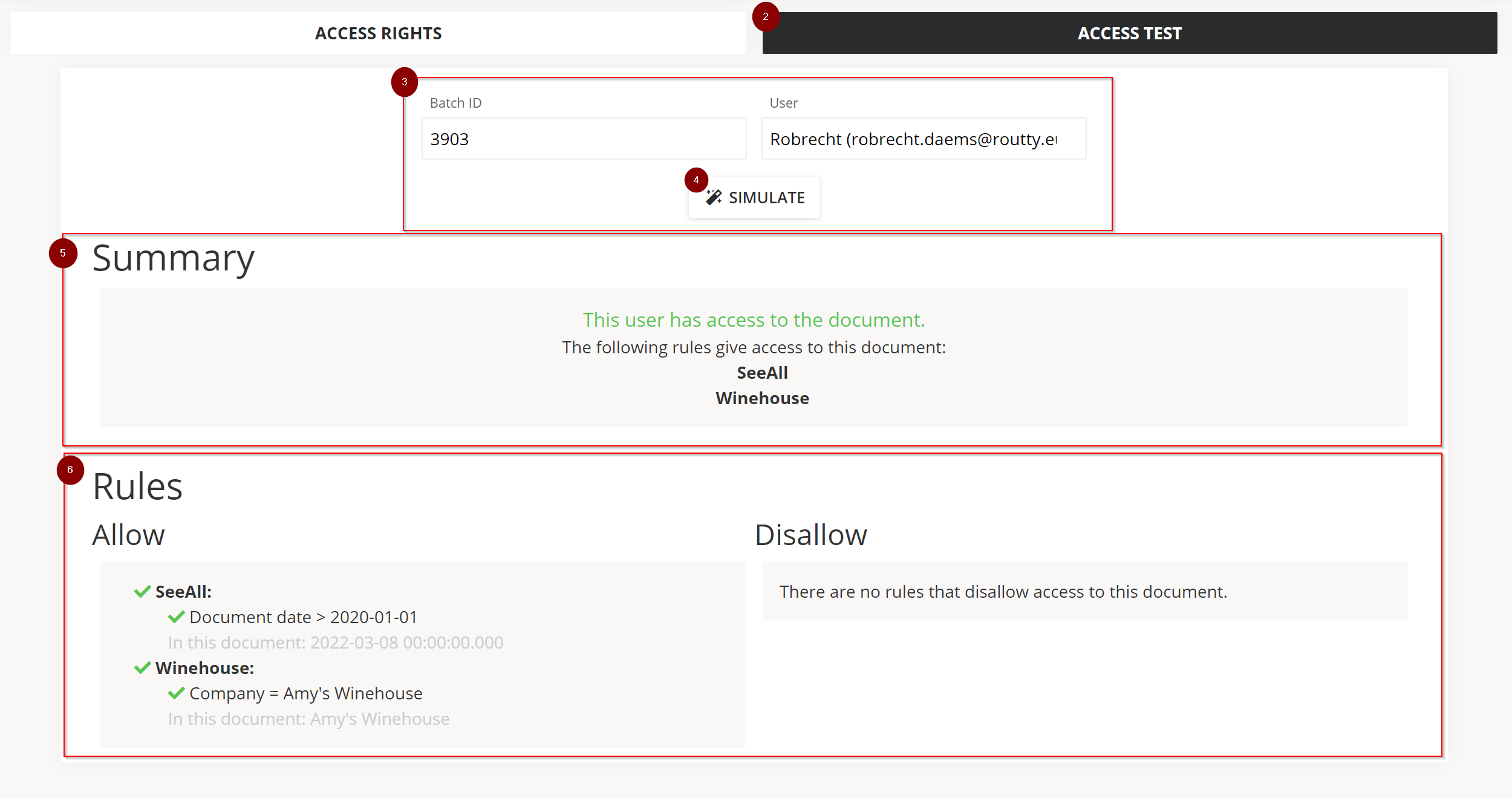Image resolution: width=1512 pixels, height=798 pixels.
Task: Click checkmark next to Company condition
Action: (x=176, y=693)
